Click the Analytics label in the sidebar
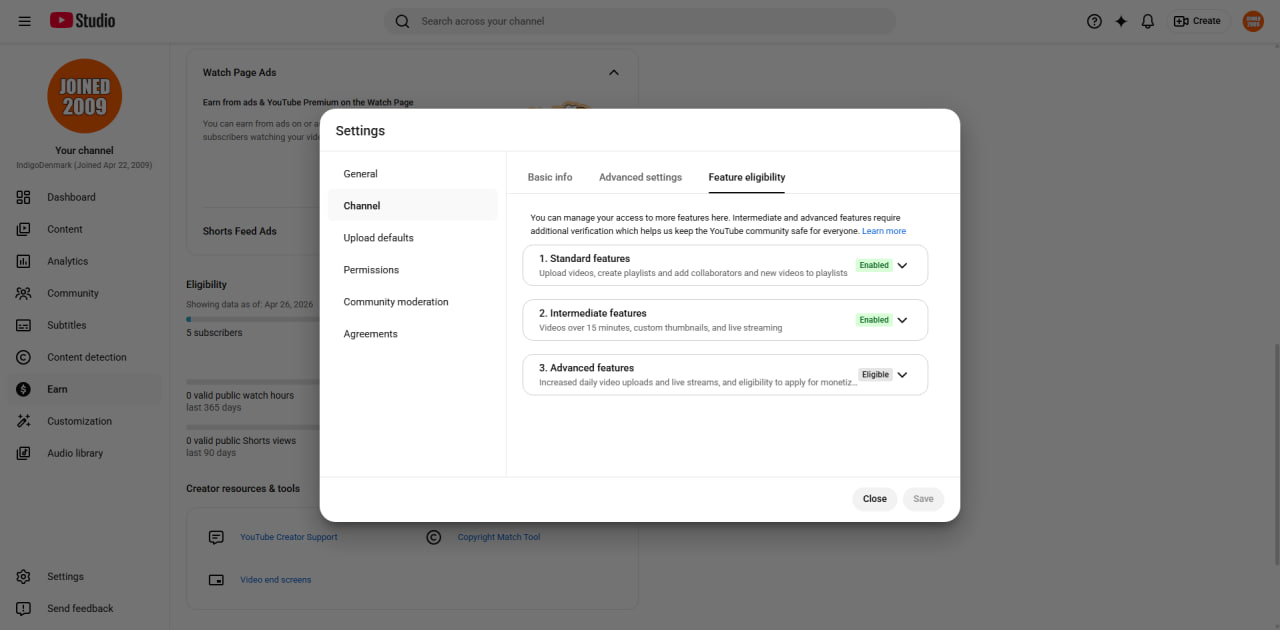Viewport: 1280px width, 630px height. coord(68,261)
